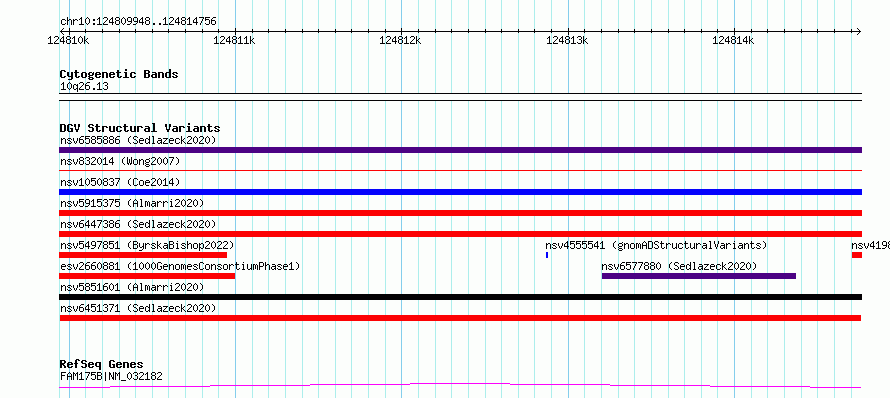Image resolution: width=890 pixels, height=398 pixels.
Task: Click the red nsv6451371 variant bar
Action: 460,318
